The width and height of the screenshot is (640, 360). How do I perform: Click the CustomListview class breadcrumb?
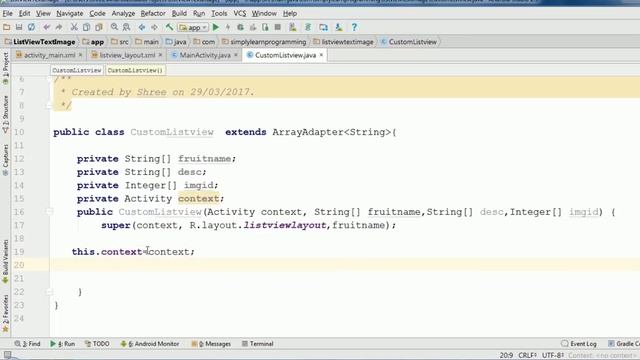[x=408, y=42]
